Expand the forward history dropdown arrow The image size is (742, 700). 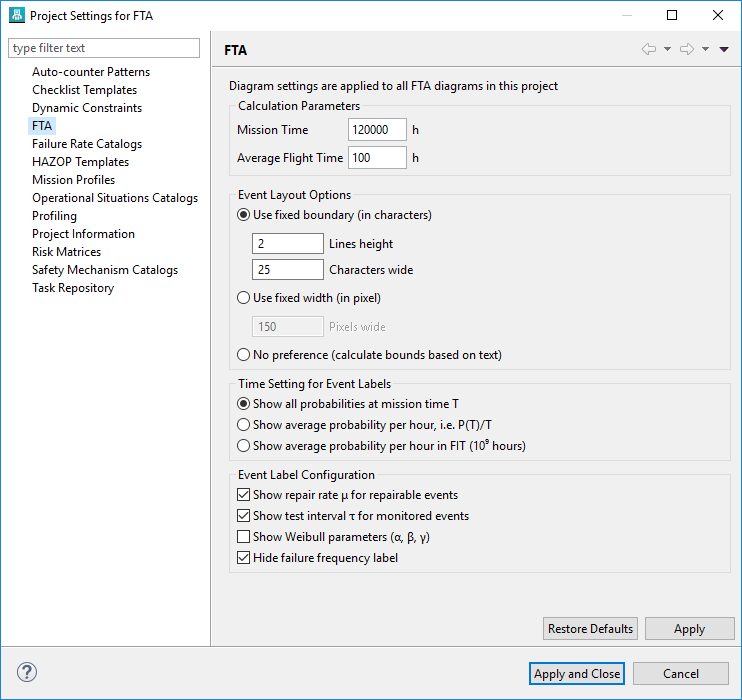[x=705, y=49]
